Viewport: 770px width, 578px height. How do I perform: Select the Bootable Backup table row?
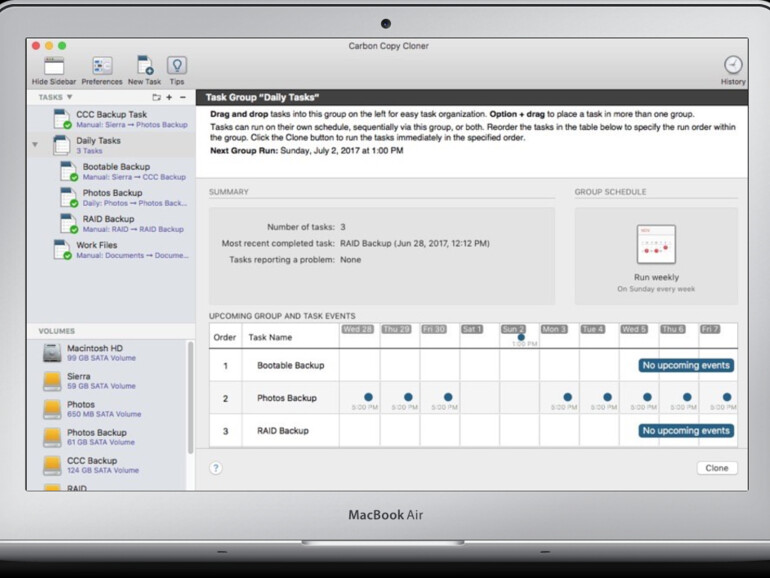pyautogui.click(x=473, y=365)
